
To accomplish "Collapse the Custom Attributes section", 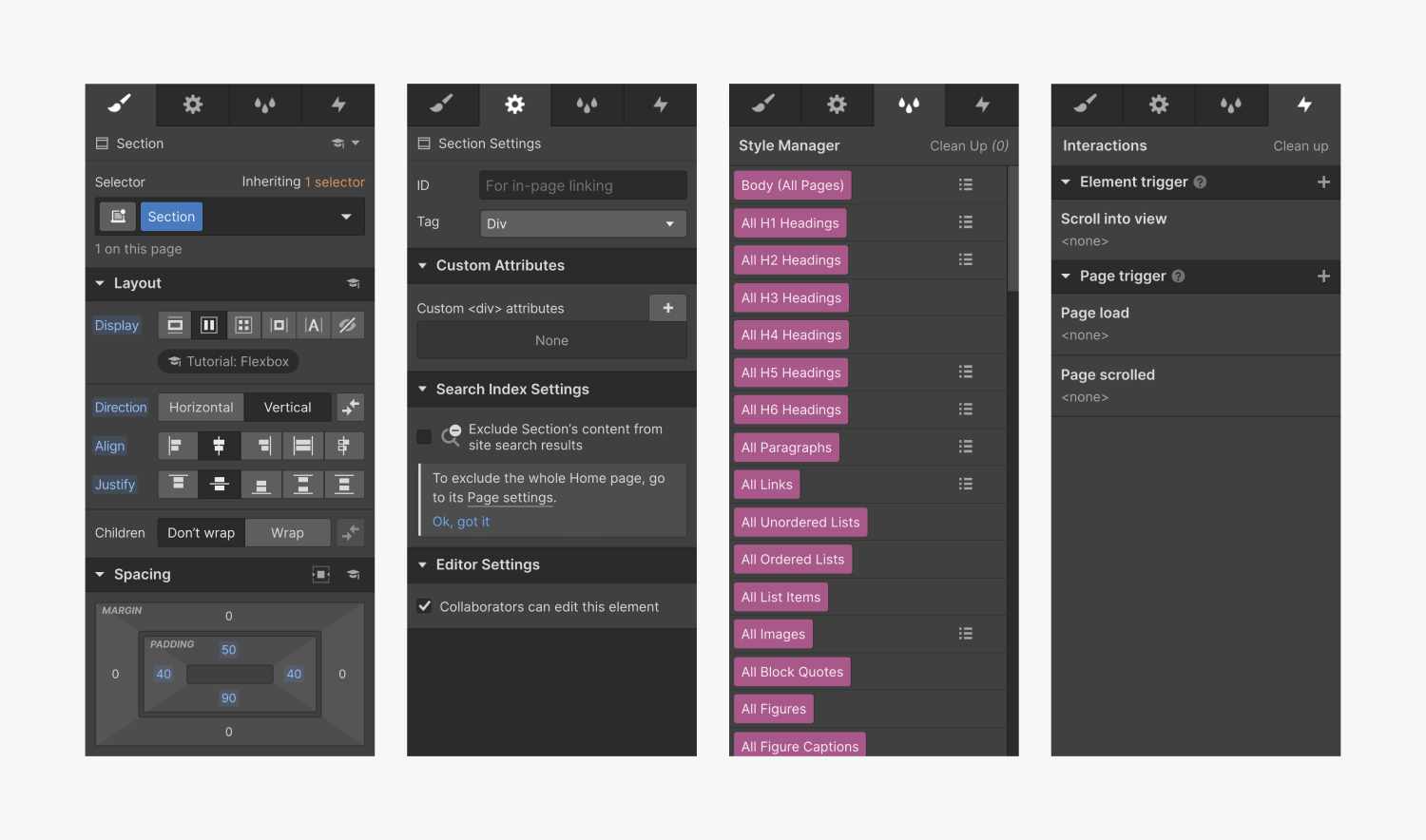I will coord(423,265).
